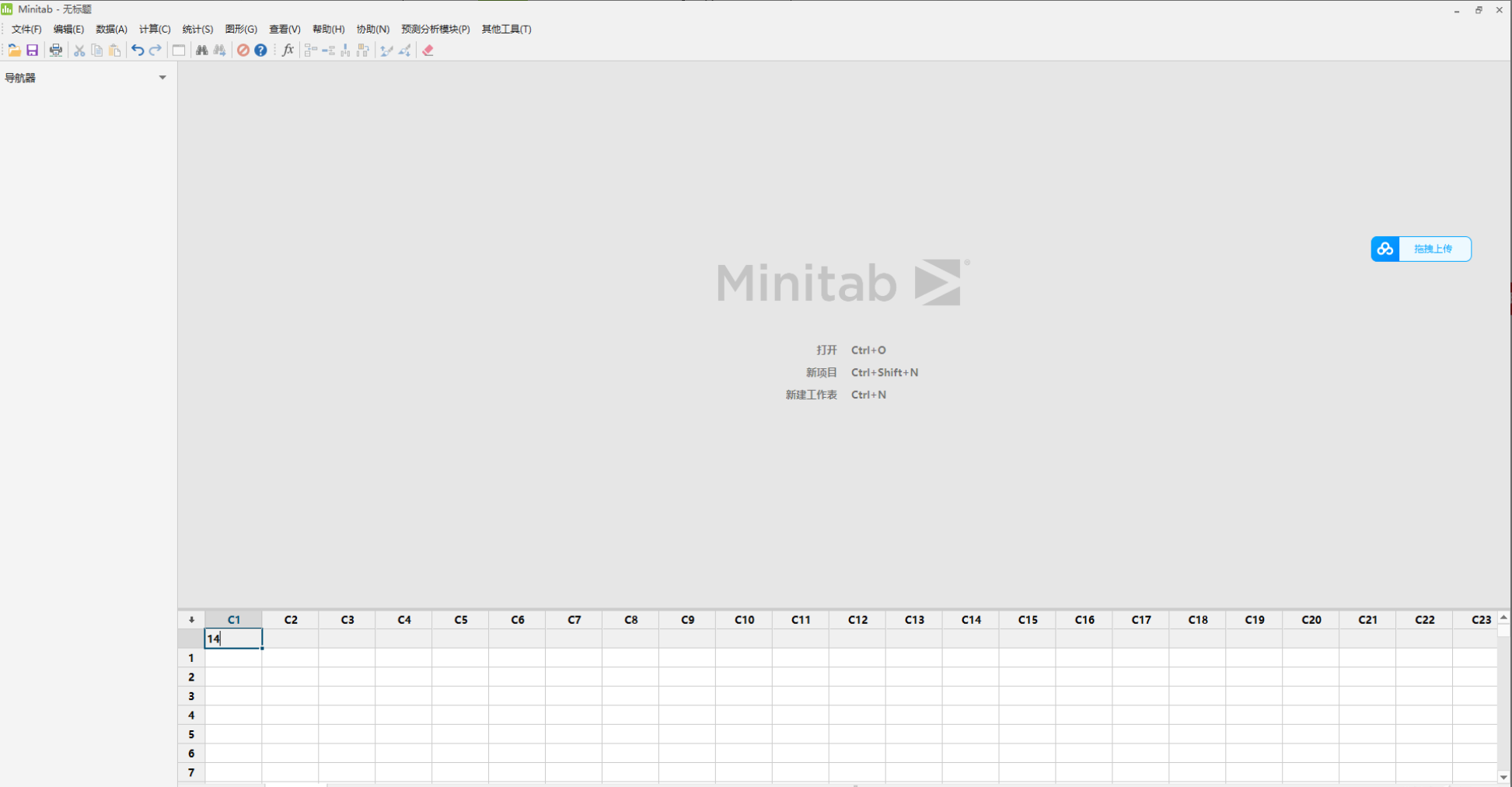Open the 帮助(H) menu
Screen dimensions: 1512x787
(x=328, y=30)
